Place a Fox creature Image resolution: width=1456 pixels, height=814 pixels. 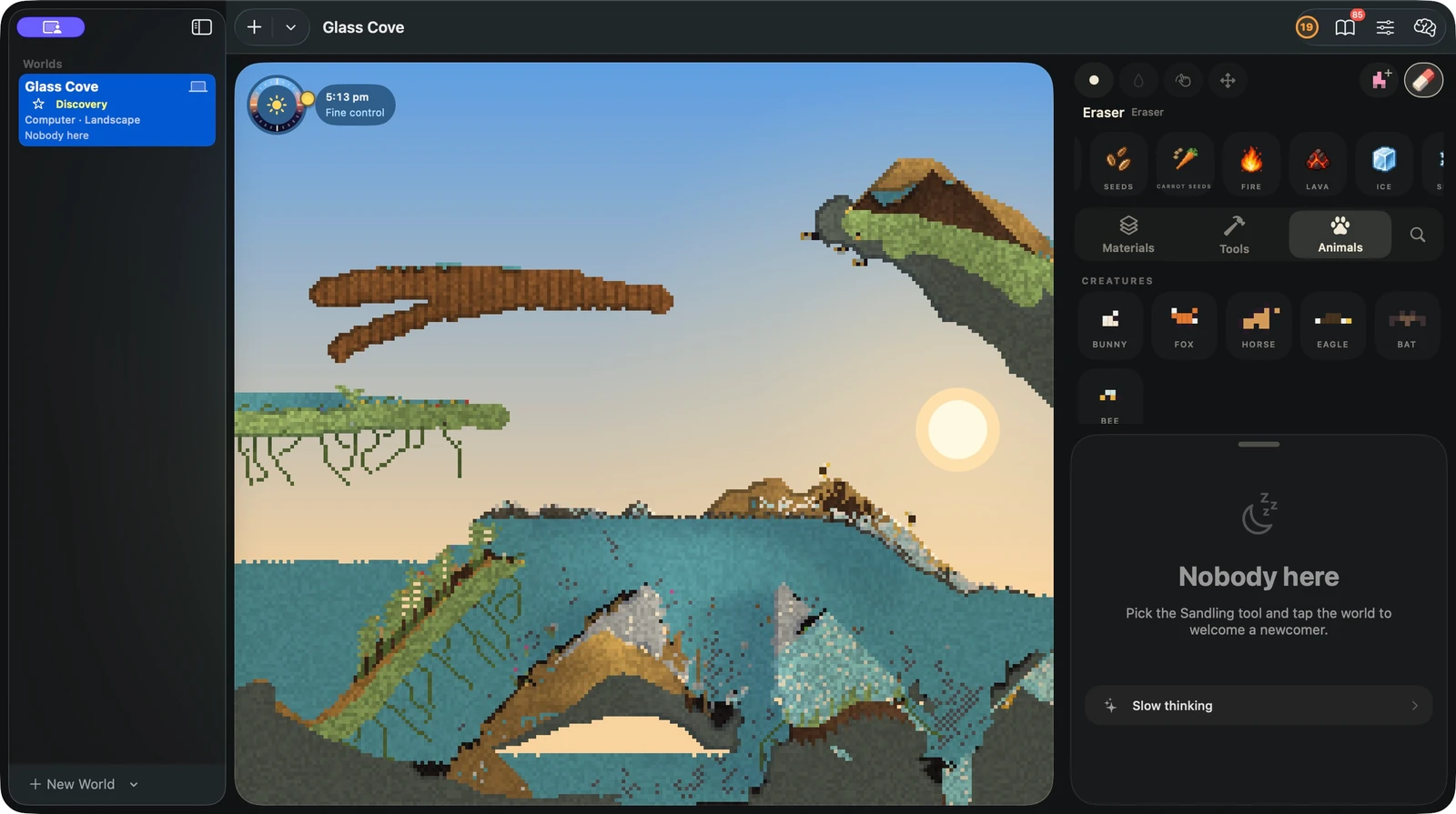1184,325
